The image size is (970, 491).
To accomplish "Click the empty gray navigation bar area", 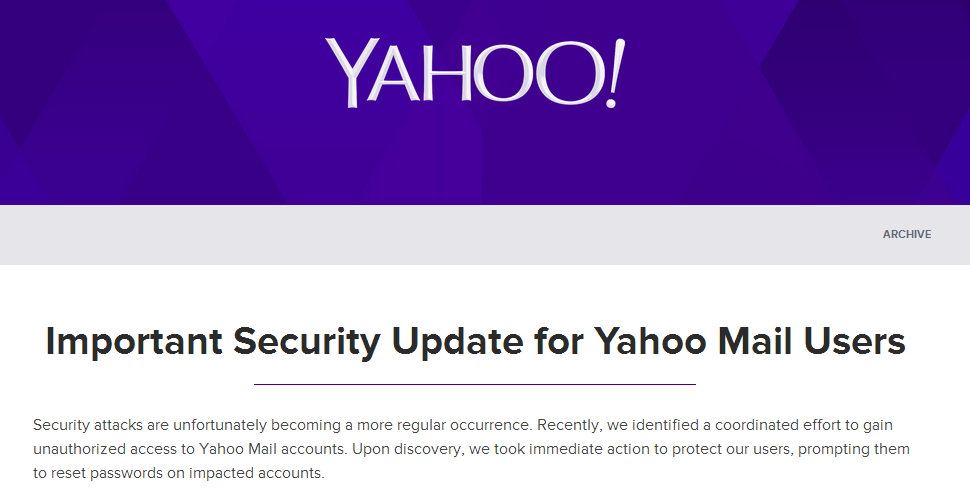I will tap(433, 234).
